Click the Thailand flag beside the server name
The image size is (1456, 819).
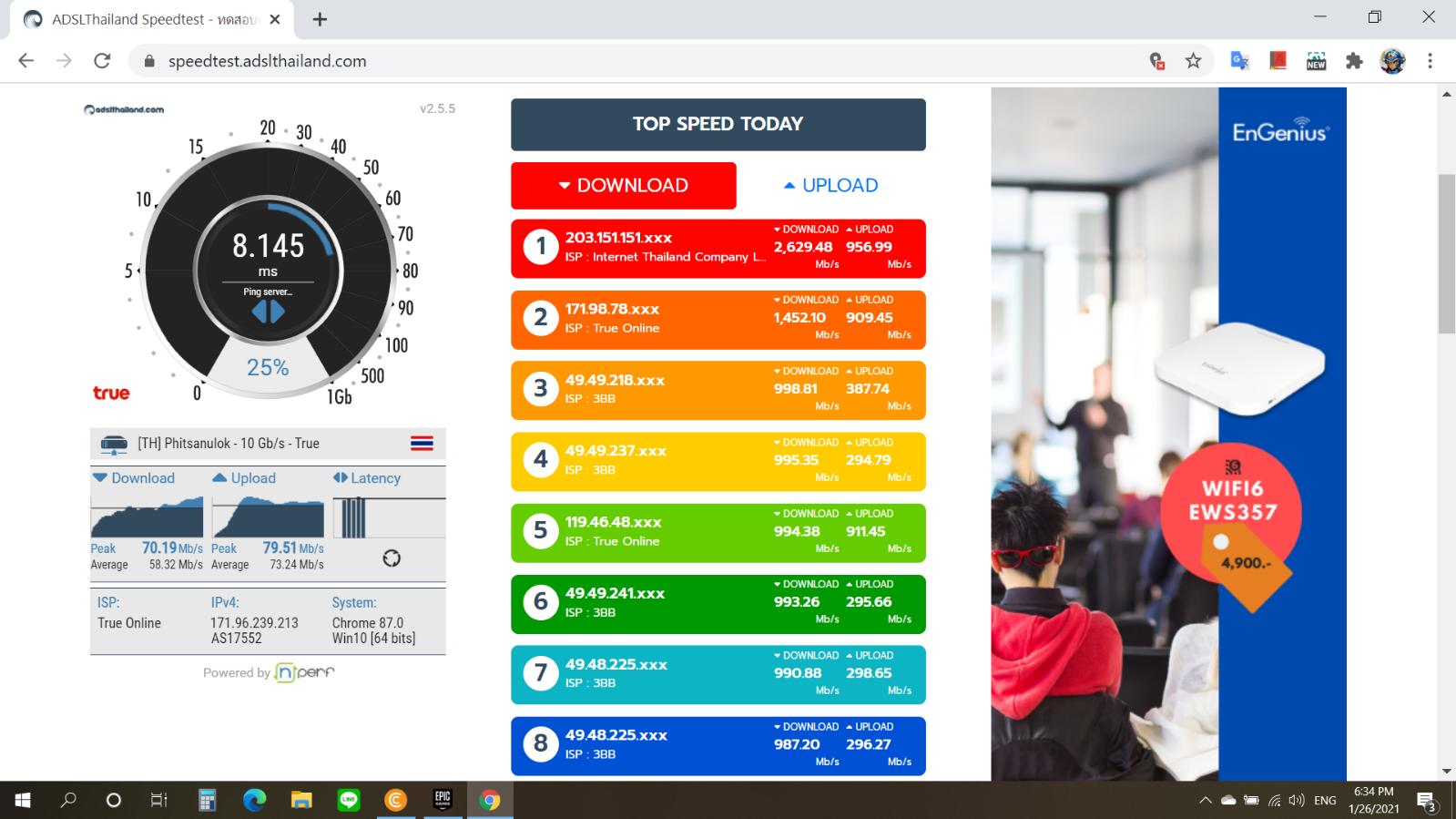coord(422,444)
